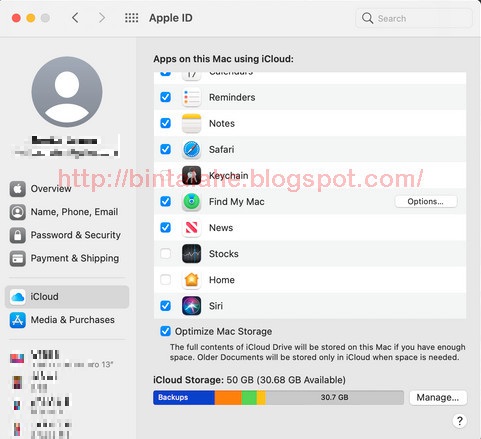
Task: Uncheck the Safari checkbox
Action: coord(165,149)
